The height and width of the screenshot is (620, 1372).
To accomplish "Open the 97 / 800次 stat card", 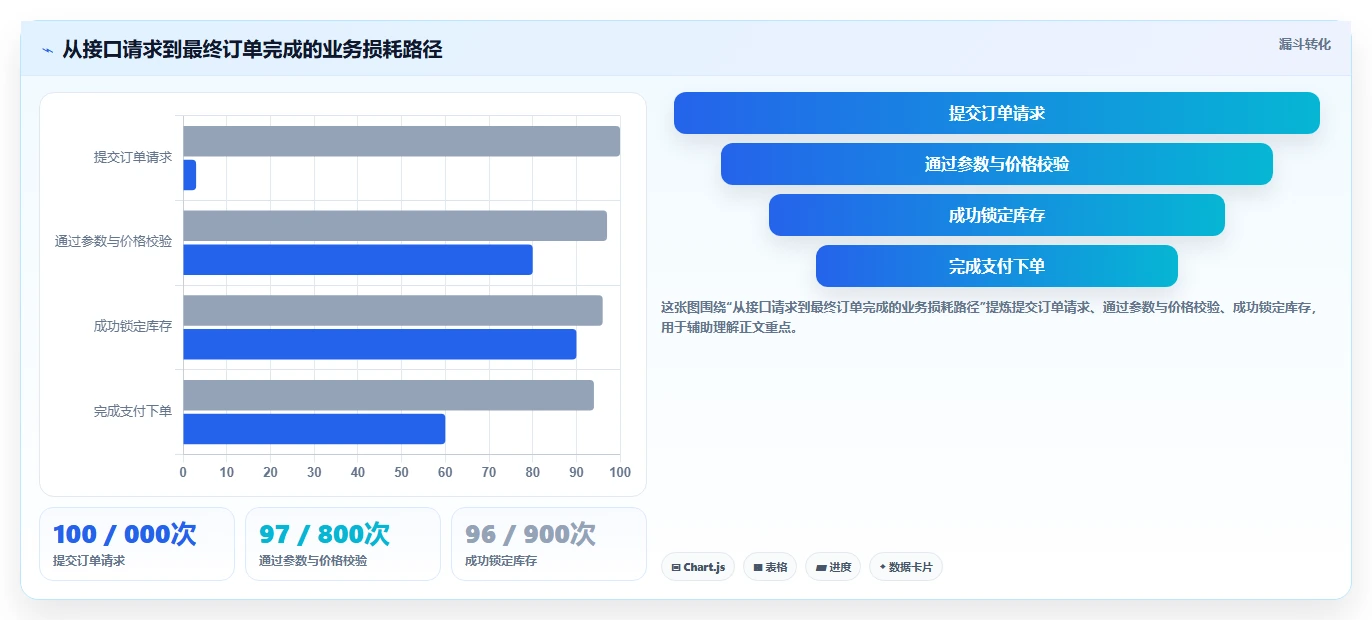I will coord(343,544).
